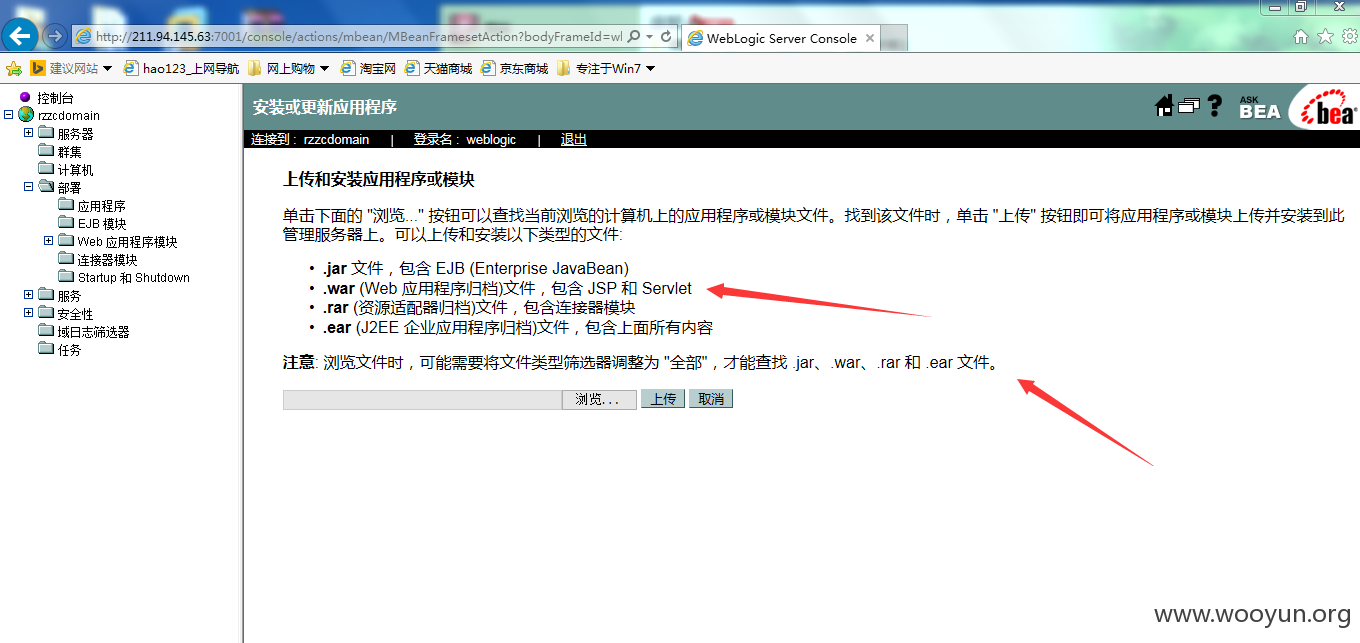This screenshot has height=643, width=1360.
Task: Select Web 应用程序模块 tree item
Action: click(127, 242)
